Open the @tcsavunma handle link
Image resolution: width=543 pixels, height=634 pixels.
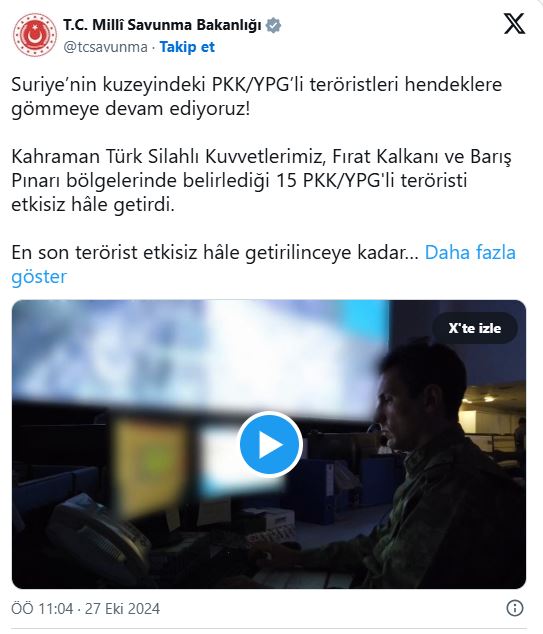click(106, 47)
